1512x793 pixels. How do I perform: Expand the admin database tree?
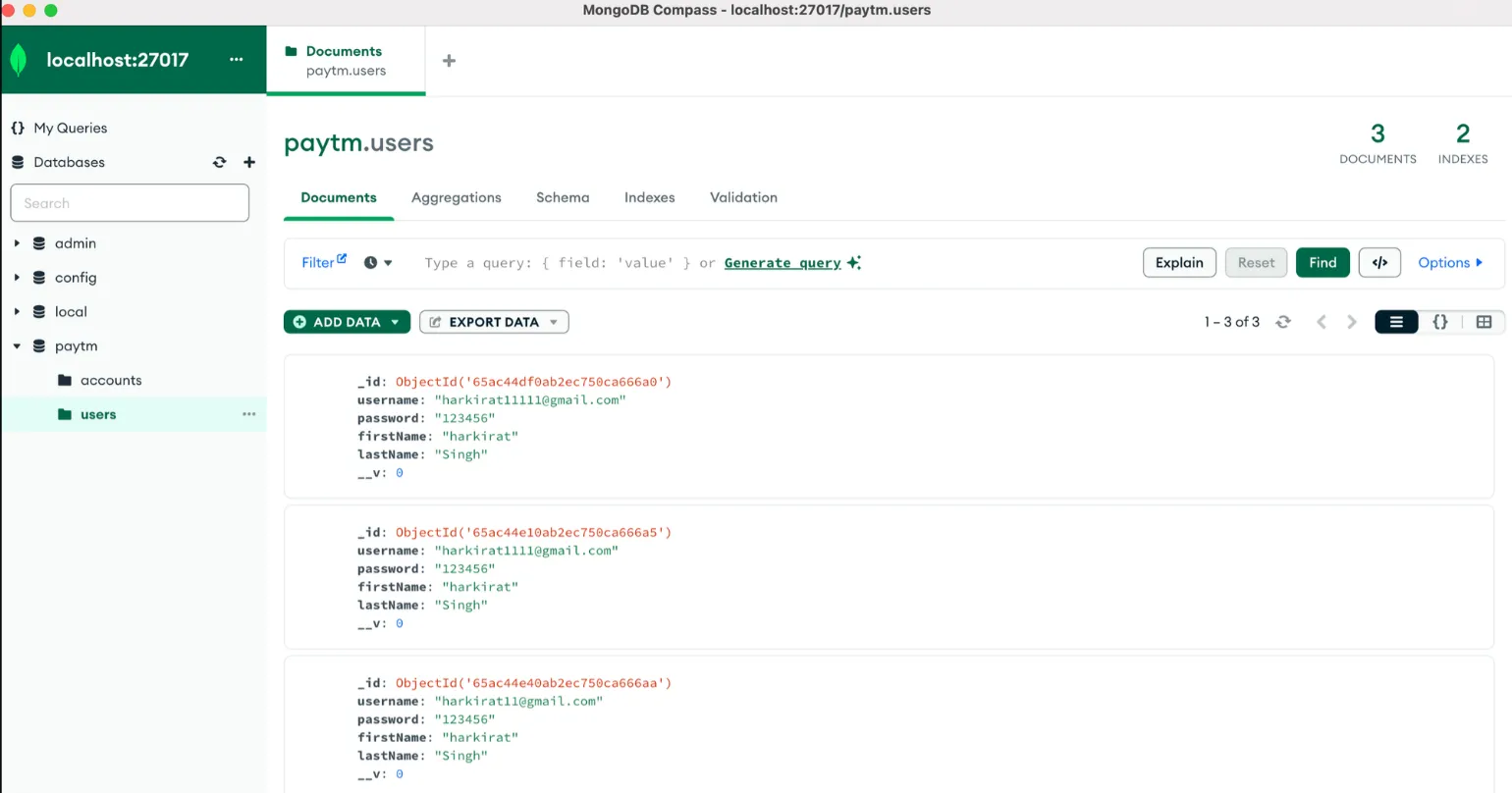coord(17,243)
